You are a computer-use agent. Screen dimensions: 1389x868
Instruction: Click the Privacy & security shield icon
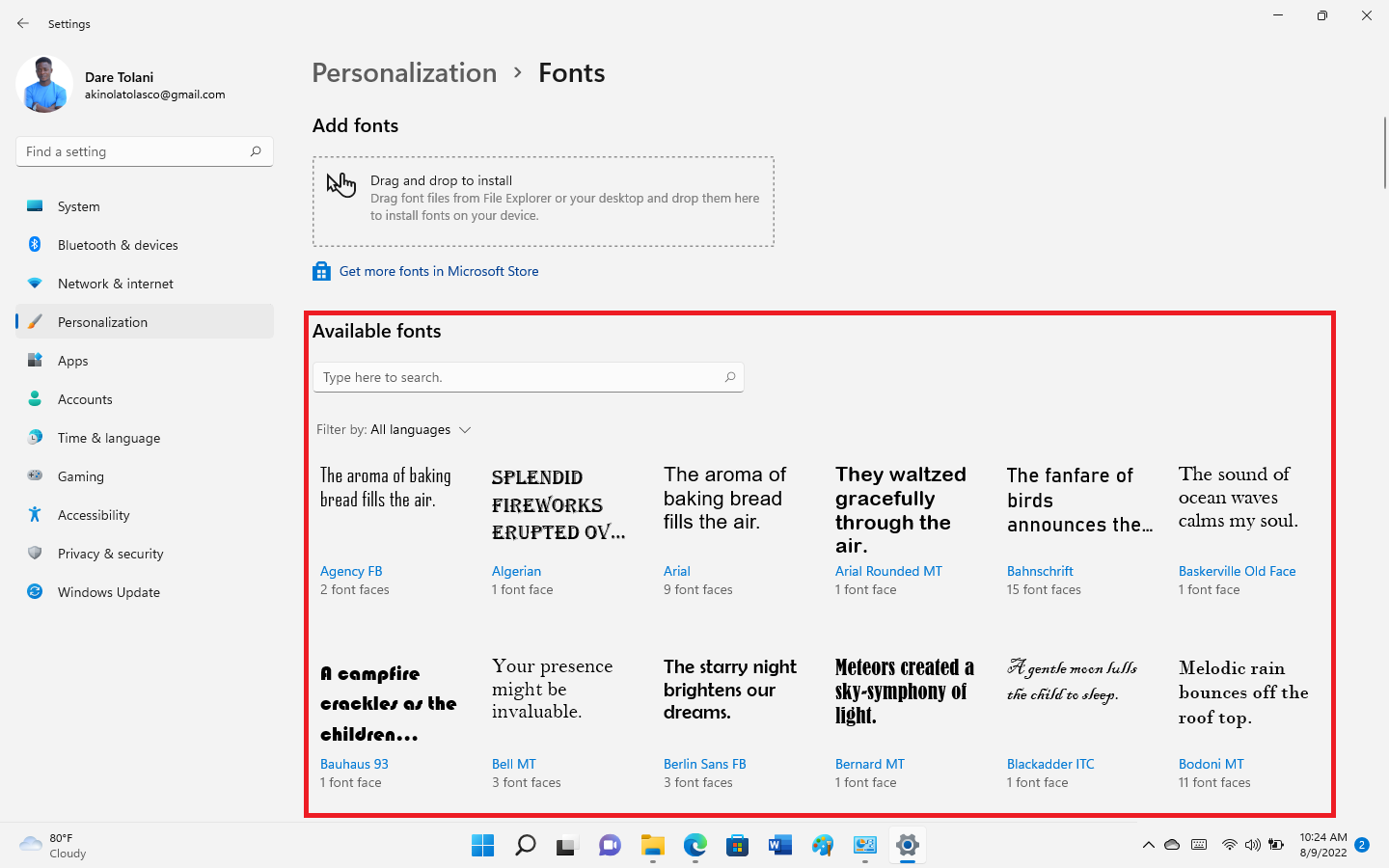coord(35,554)
